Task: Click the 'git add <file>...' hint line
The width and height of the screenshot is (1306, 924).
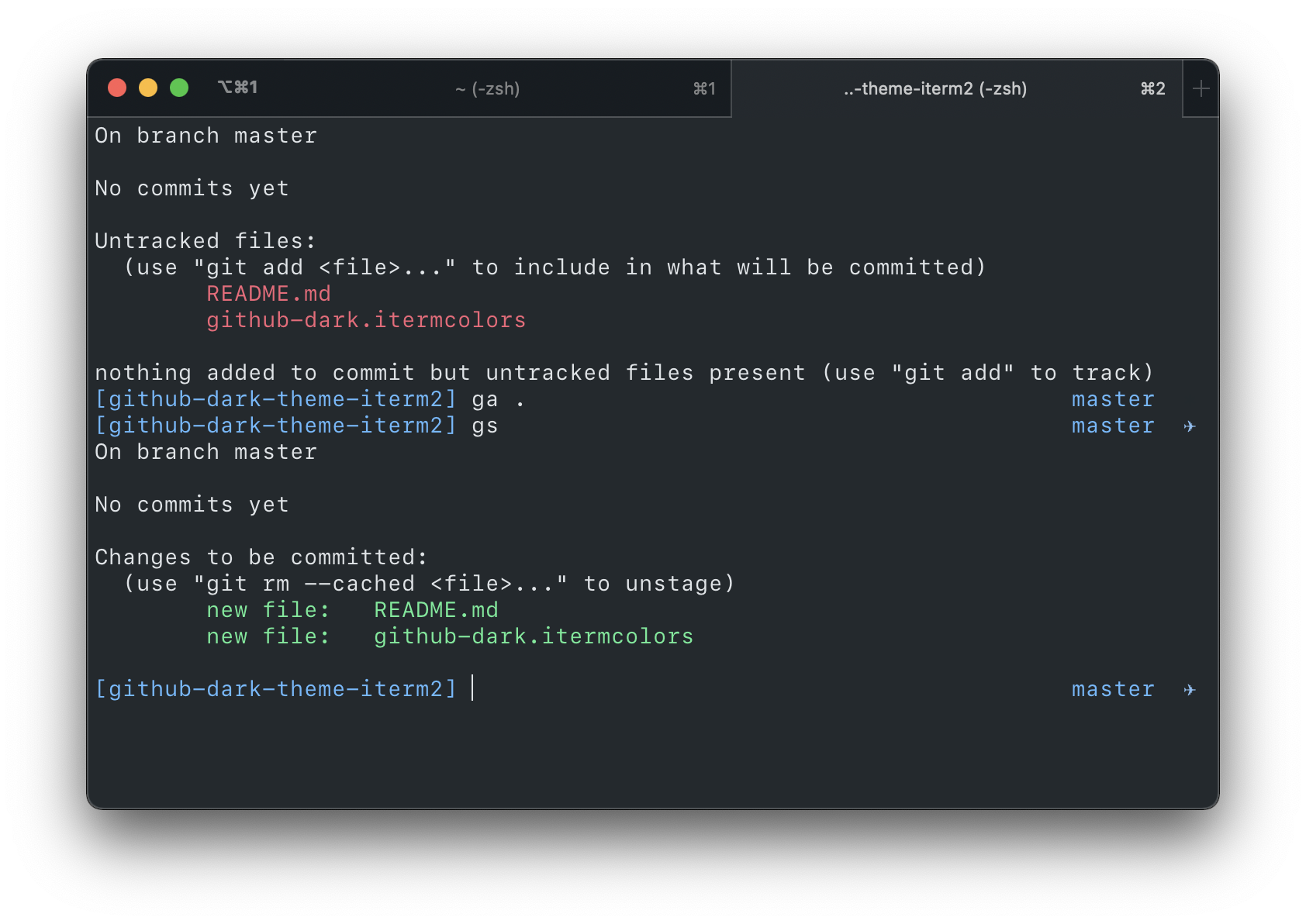Action: [555, 267]
